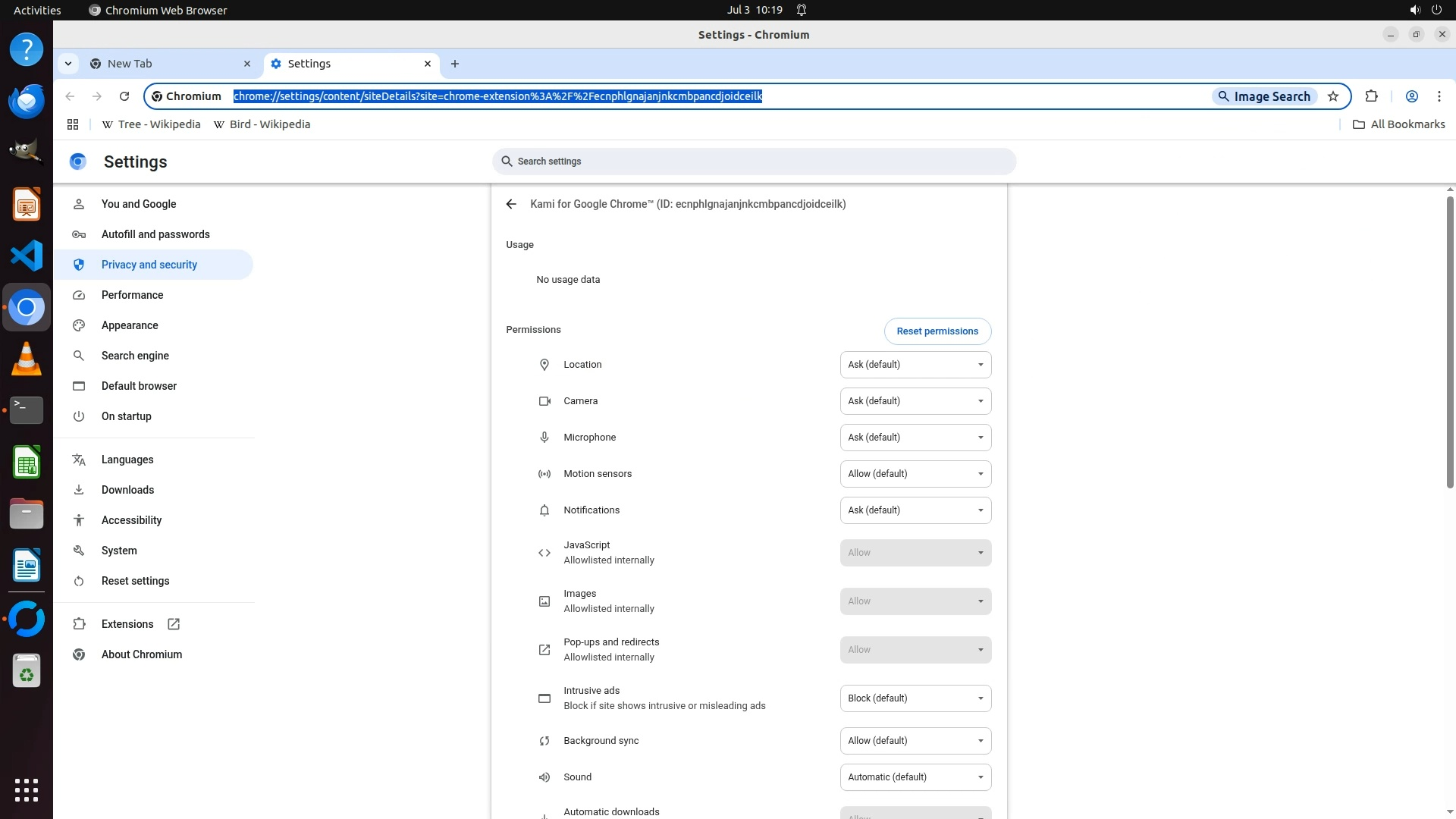Click the back arrow beside Kami extension title
This screenshot has width=1456, height=819.
(x=511, y=204)
